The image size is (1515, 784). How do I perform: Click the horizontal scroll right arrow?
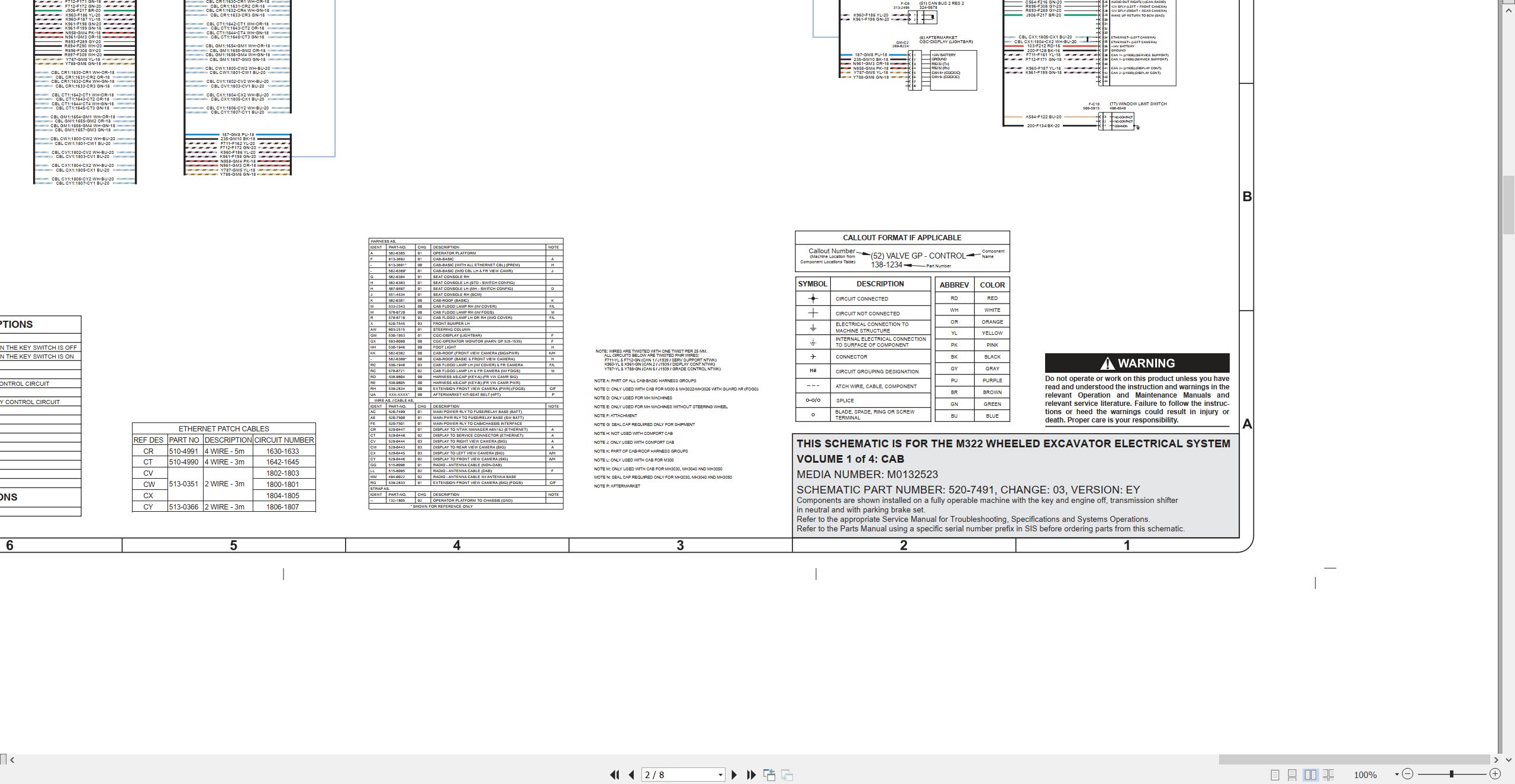point(1496,759)
